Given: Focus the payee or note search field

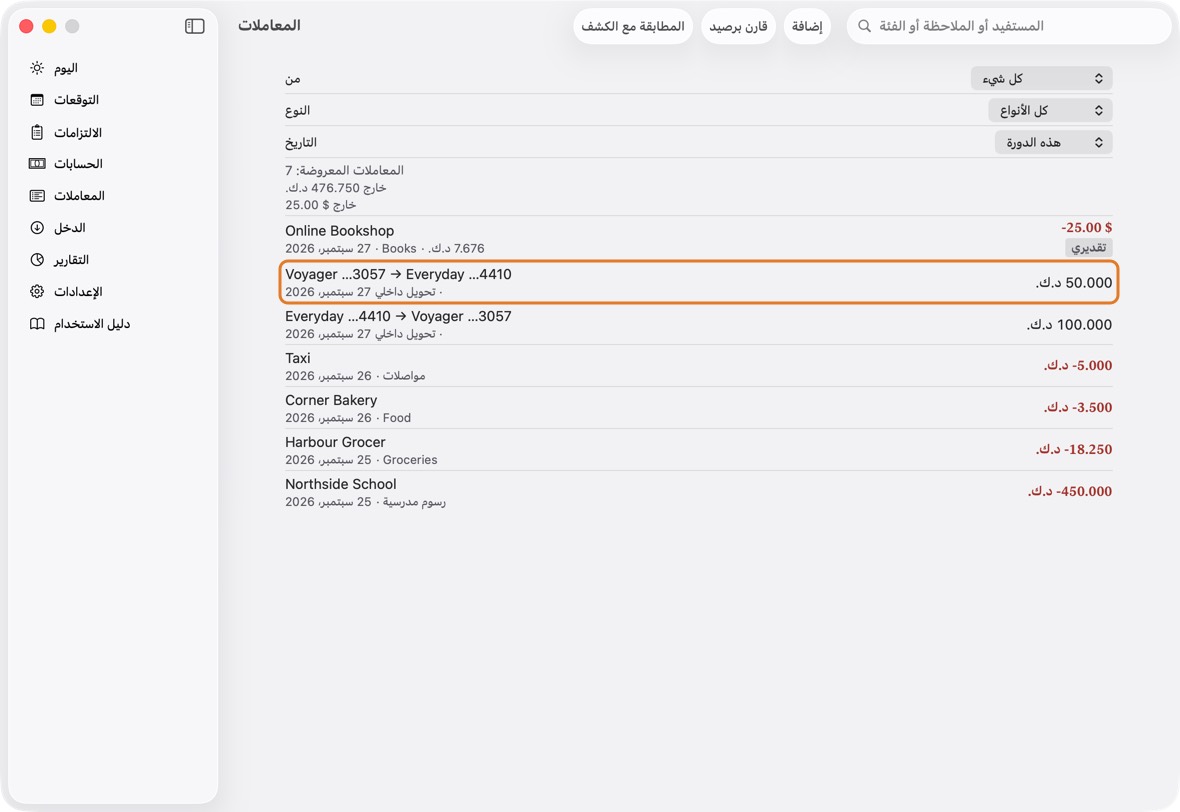Looking at the screenshot, I should coord(1009,26).
